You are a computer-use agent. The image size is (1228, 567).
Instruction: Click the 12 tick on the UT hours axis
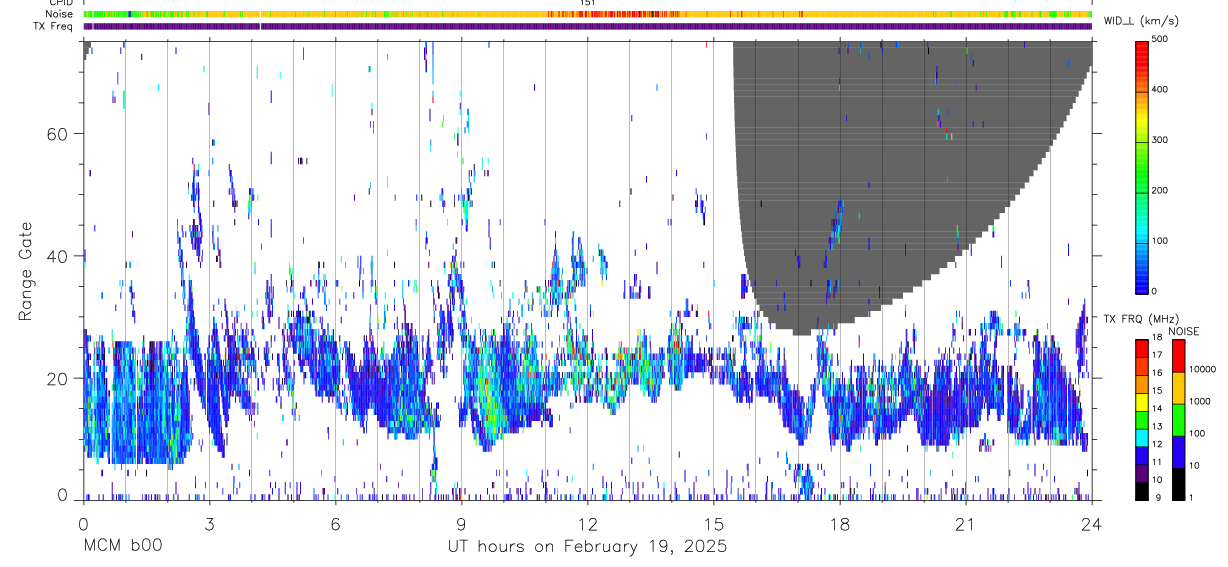[588, 523]
